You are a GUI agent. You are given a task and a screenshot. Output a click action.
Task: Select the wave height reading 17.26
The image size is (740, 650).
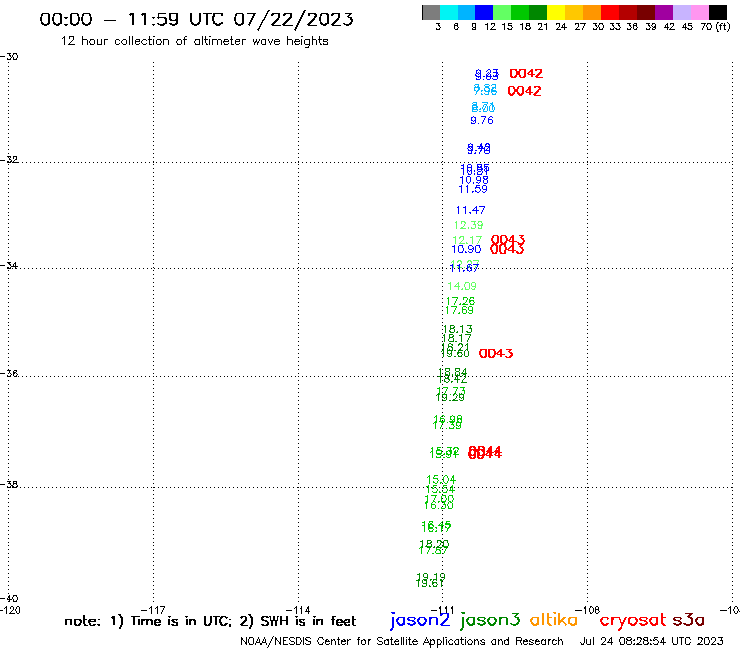click(x=460, y=301)
